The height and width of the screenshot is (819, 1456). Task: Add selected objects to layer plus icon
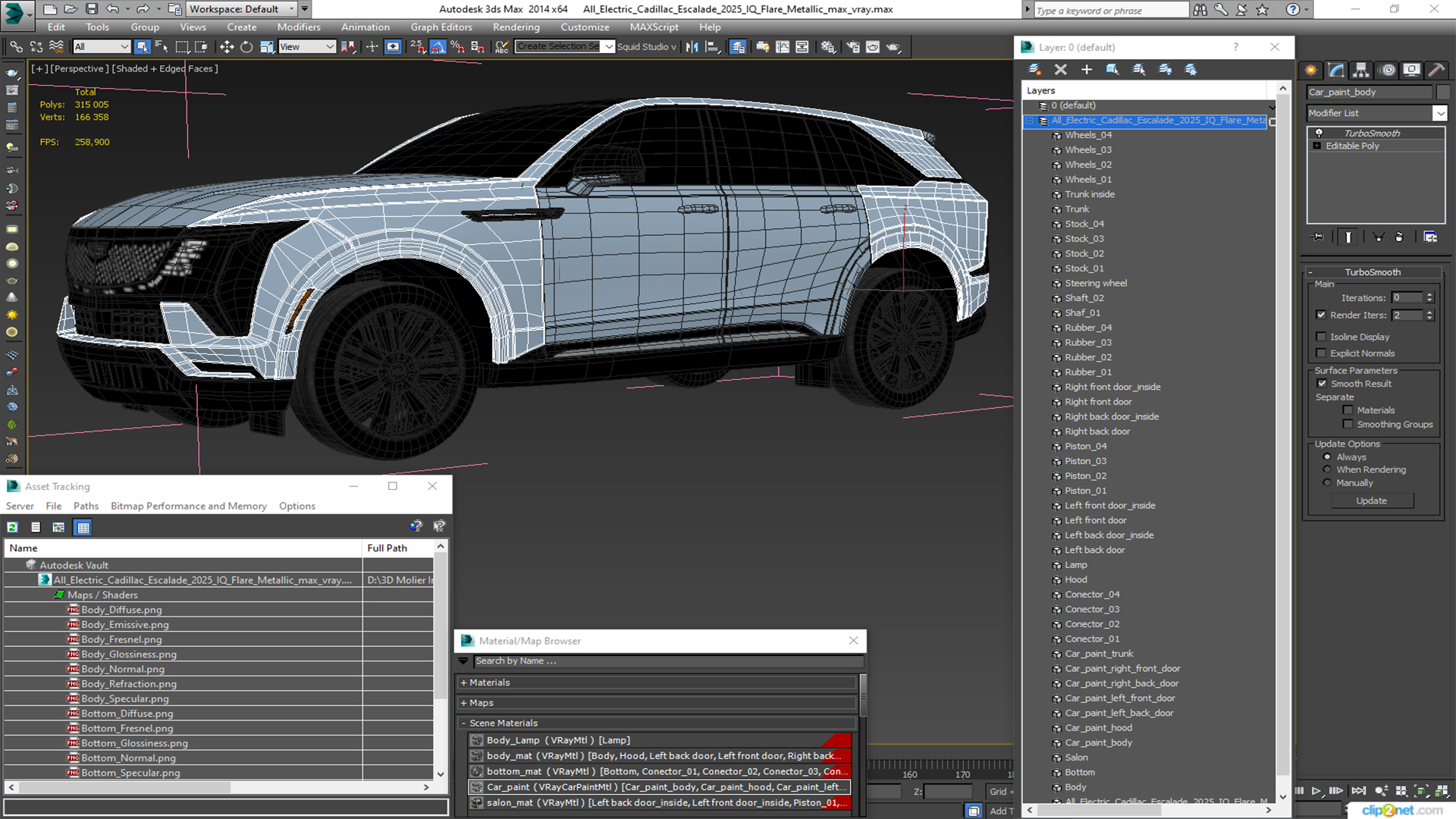pyautogui.click(x=1086, y=70)
